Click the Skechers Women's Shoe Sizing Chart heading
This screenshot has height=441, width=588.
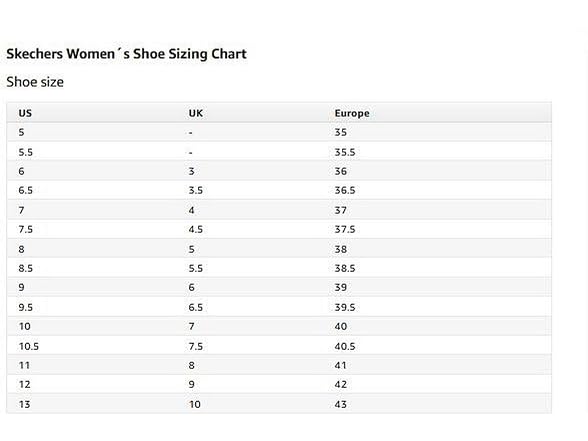point(126,54)
